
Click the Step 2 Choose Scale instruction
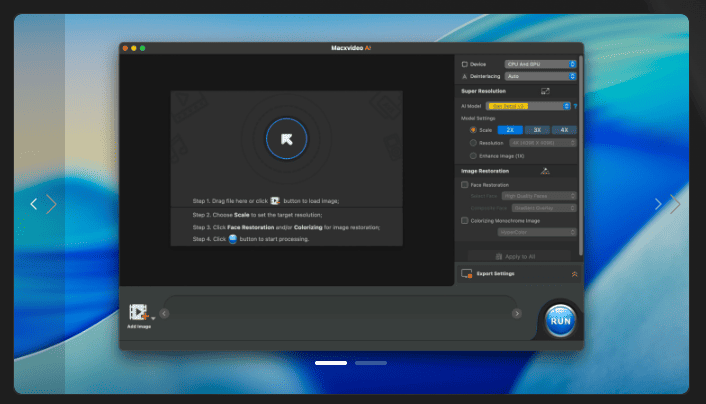coord(257,215)
